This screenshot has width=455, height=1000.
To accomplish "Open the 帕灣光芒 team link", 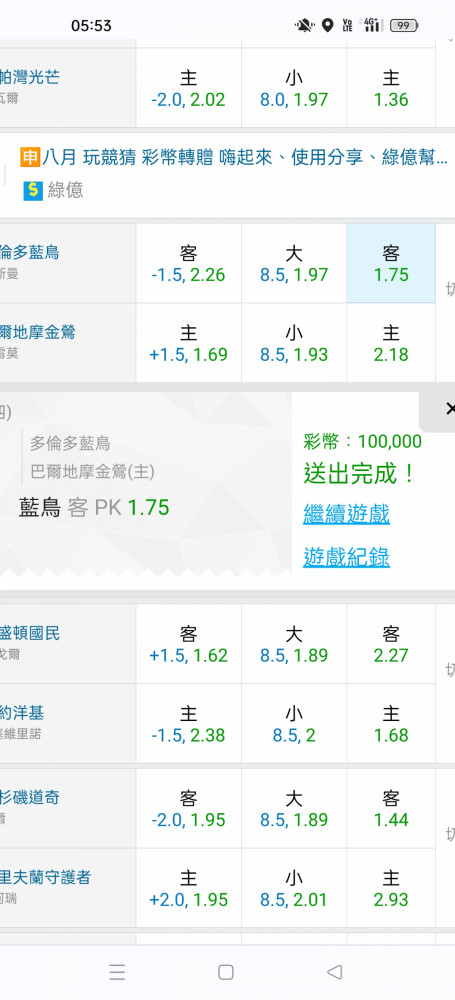I will [30, 77].
